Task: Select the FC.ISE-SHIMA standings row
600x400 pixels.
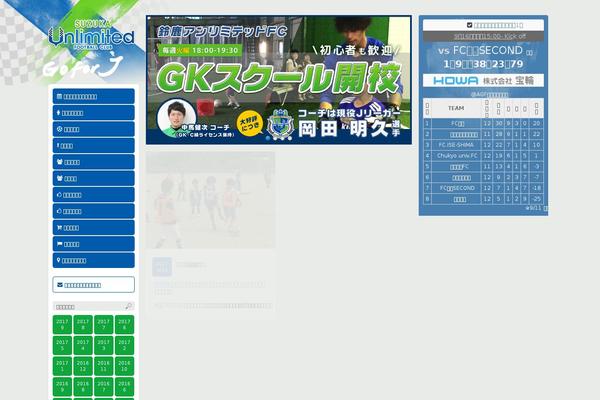Action: [483, 145]
